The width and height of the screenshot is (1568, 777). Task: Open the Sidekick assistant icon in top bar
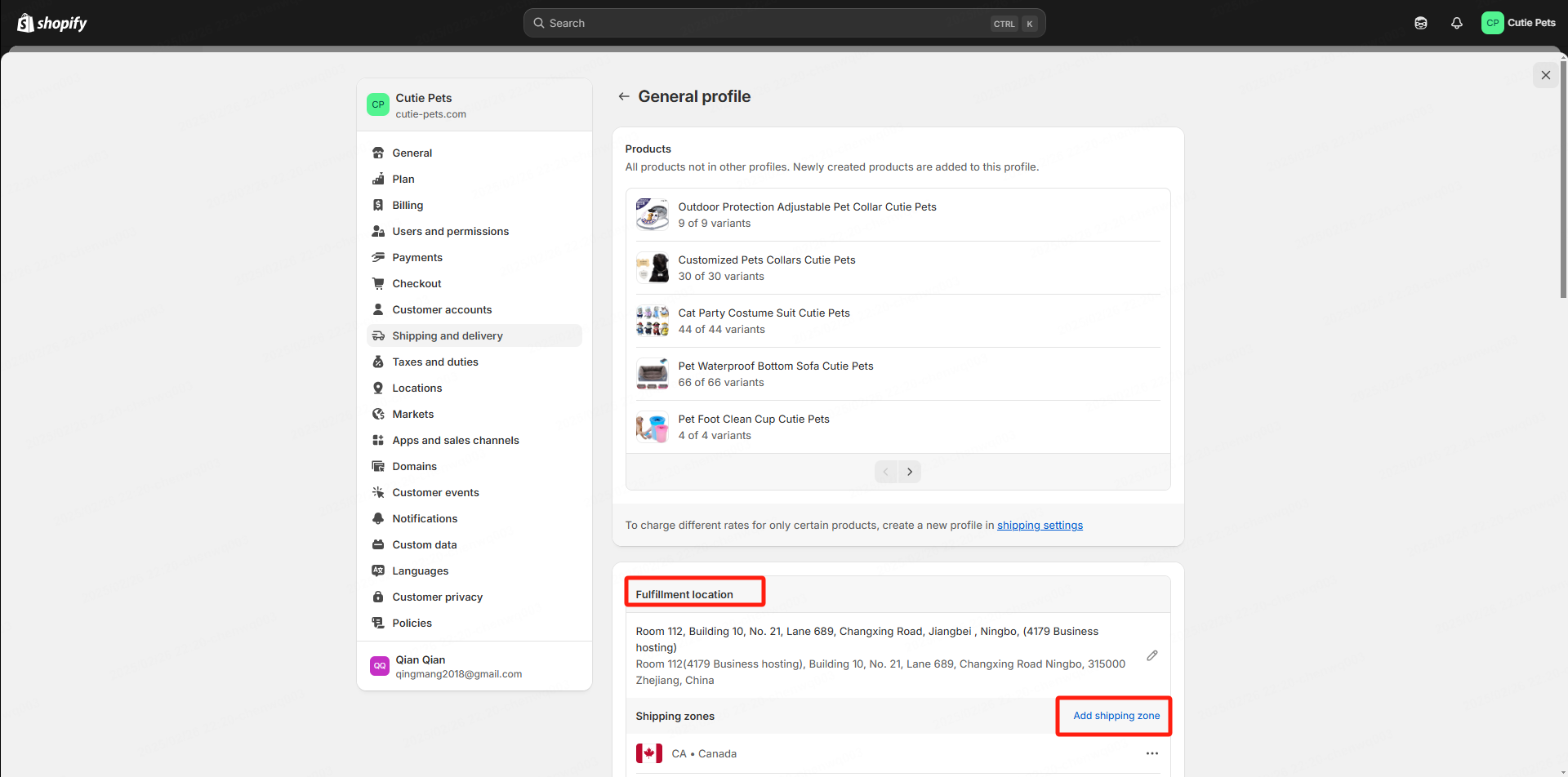point(1421,23)
